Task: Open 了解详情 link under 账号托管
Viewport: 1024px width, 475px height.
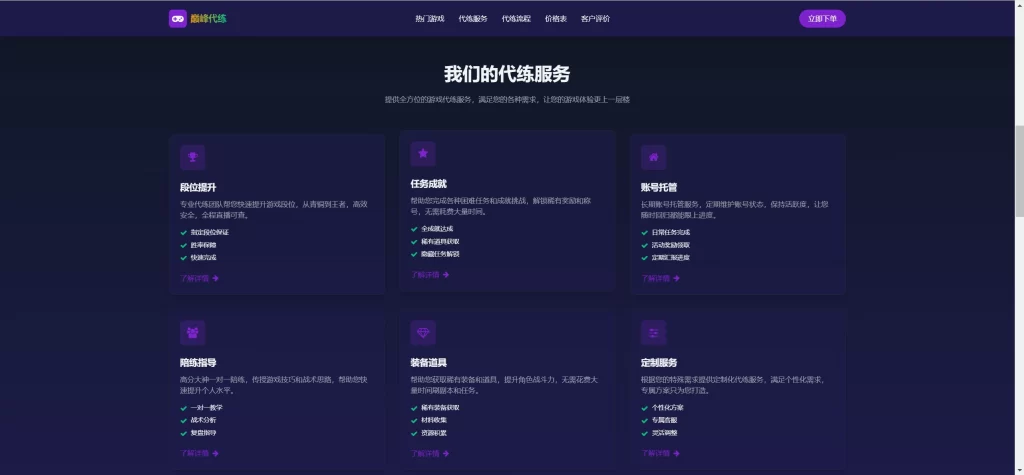Action: click(660, 278)
